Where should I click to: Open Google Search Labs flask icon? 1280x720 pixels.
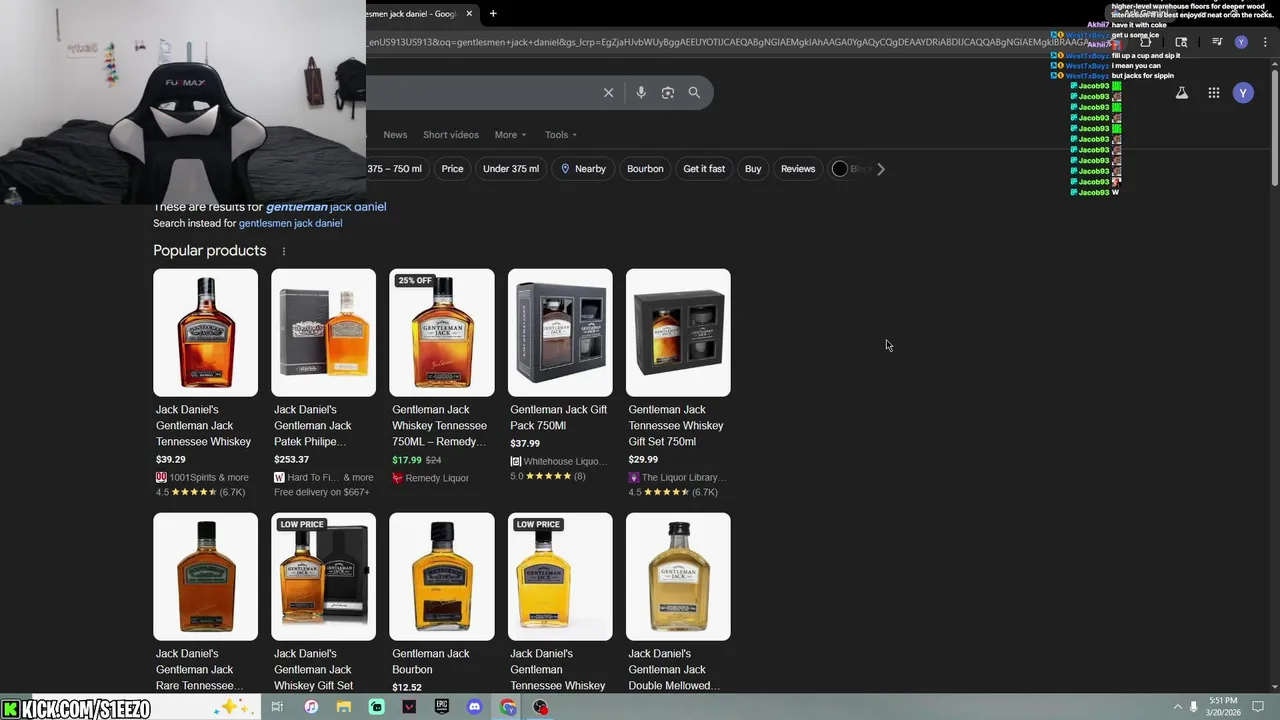coord(1181,92)
